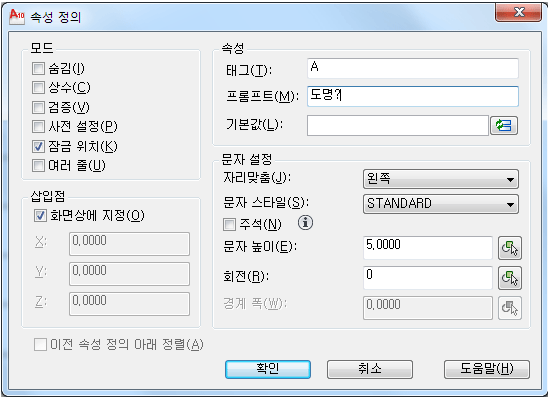Open the 자리맞춤 dropdown showing 왼쪽

point(441,179)
